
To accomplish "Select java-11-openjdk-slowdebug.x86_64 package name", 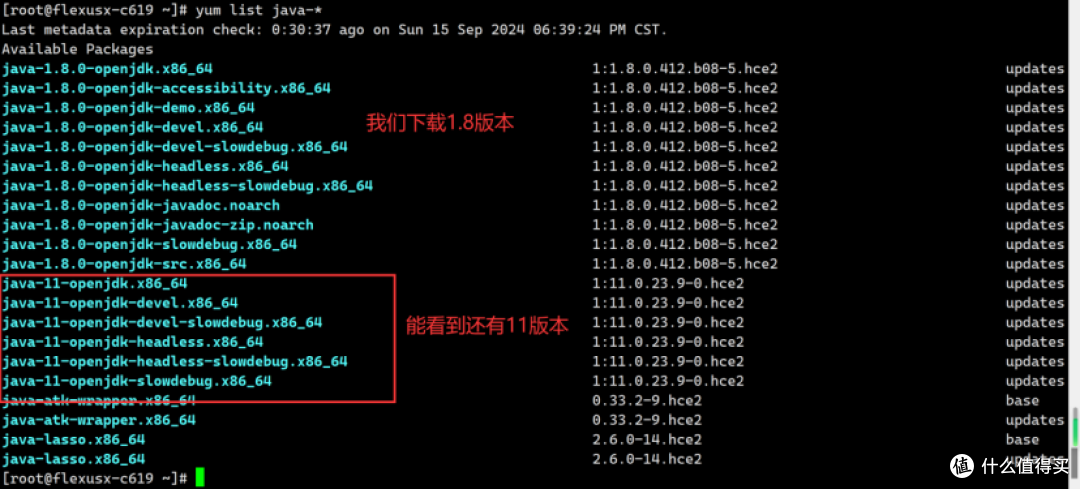I will click(136, 381).
